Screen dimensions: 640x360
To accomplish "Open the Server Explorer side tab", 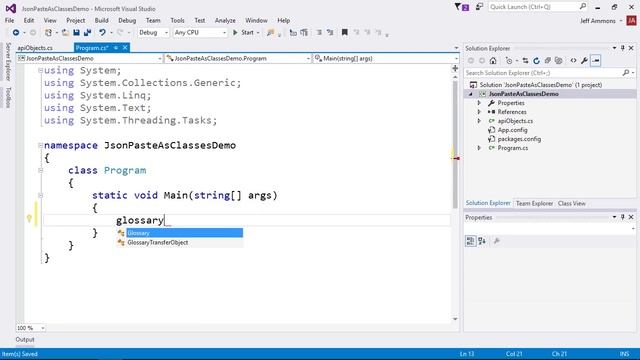I will click(x=8, y=62).
